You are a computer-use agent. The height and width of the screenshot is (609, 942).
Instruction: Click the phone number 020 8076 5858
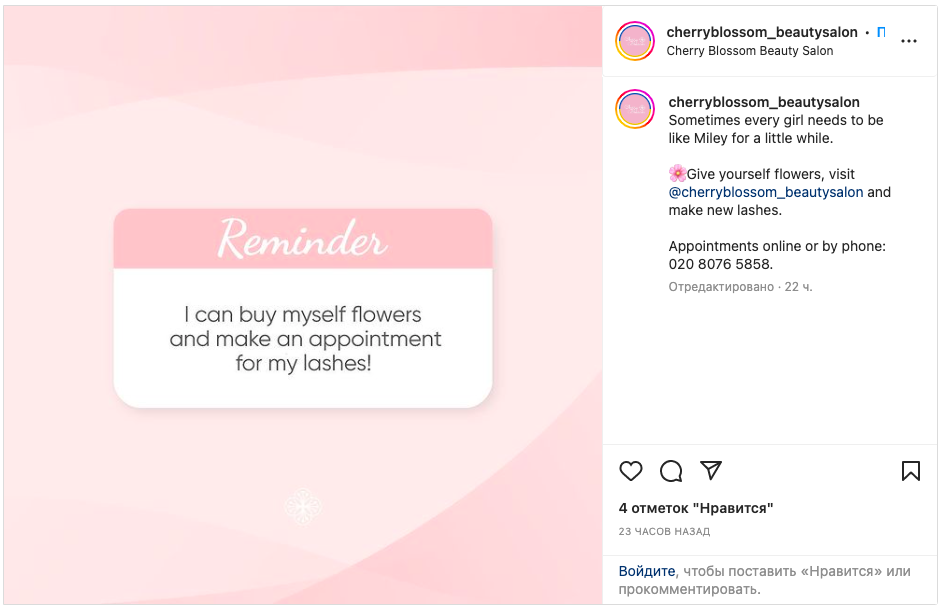(x=720, y=264)
